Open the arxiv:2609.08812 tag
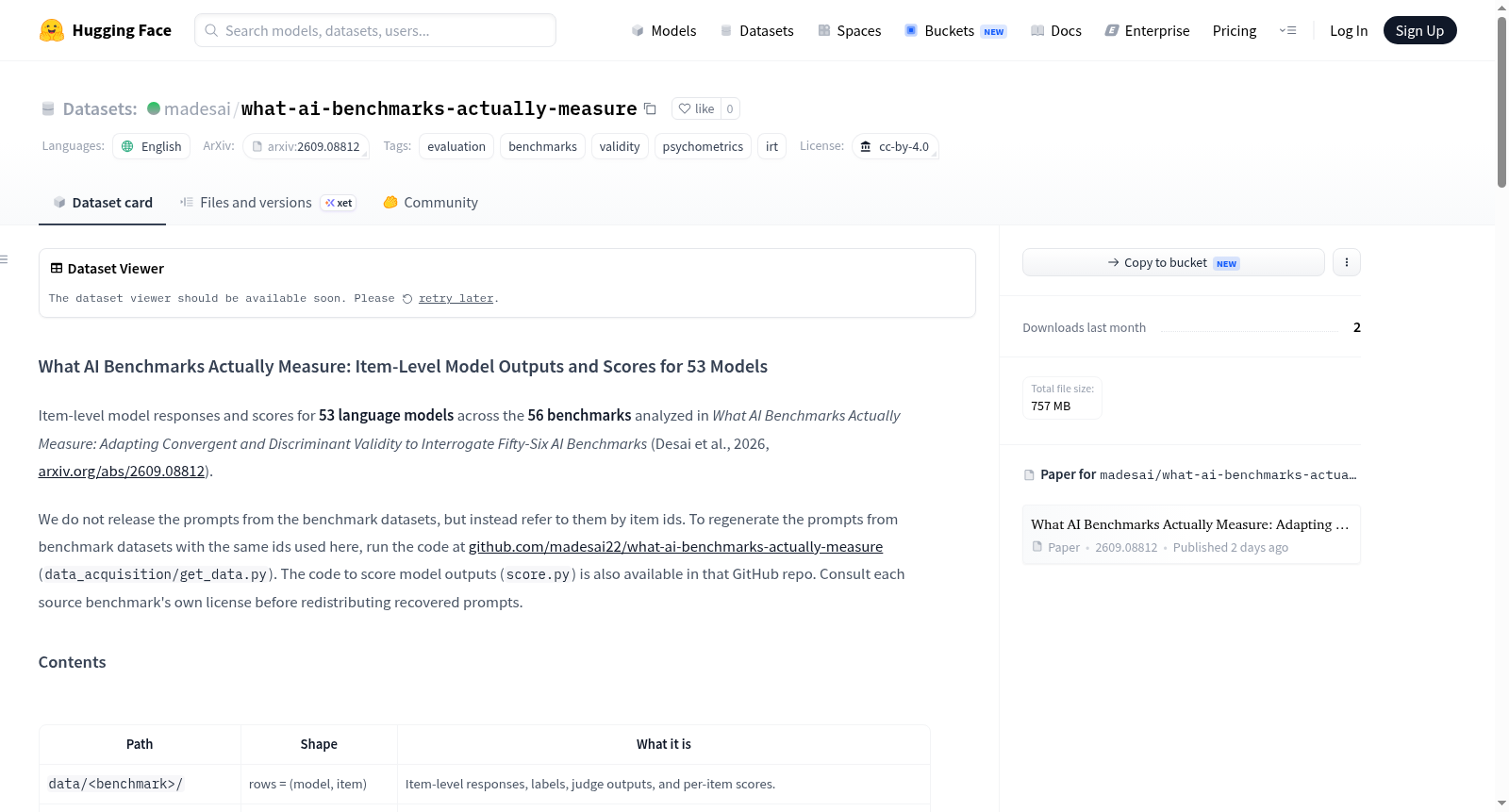1509x812 pixels. [x=306, y=146]
